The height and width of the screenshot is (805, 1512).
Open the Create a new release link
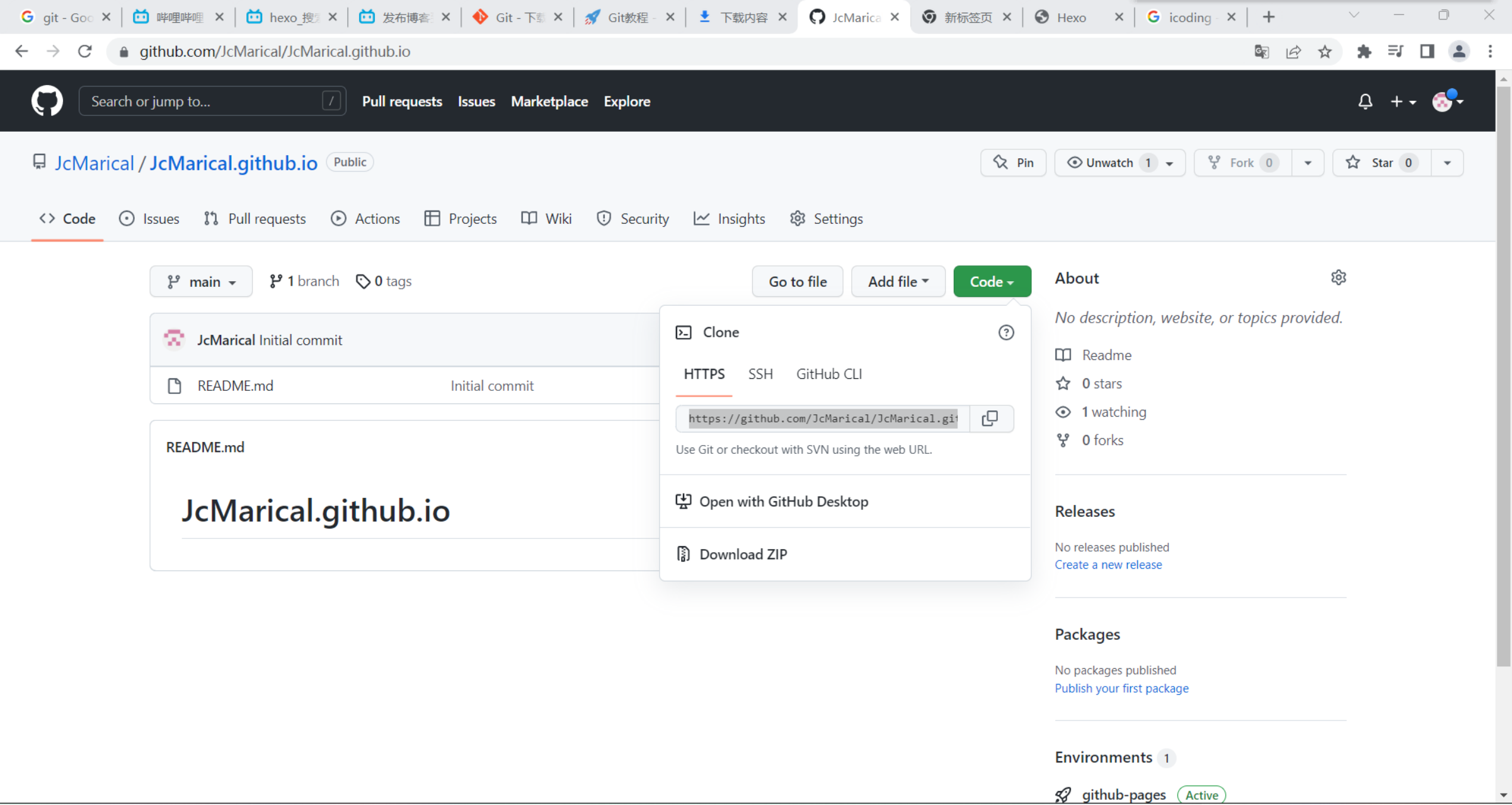(x=1108, y=565)
